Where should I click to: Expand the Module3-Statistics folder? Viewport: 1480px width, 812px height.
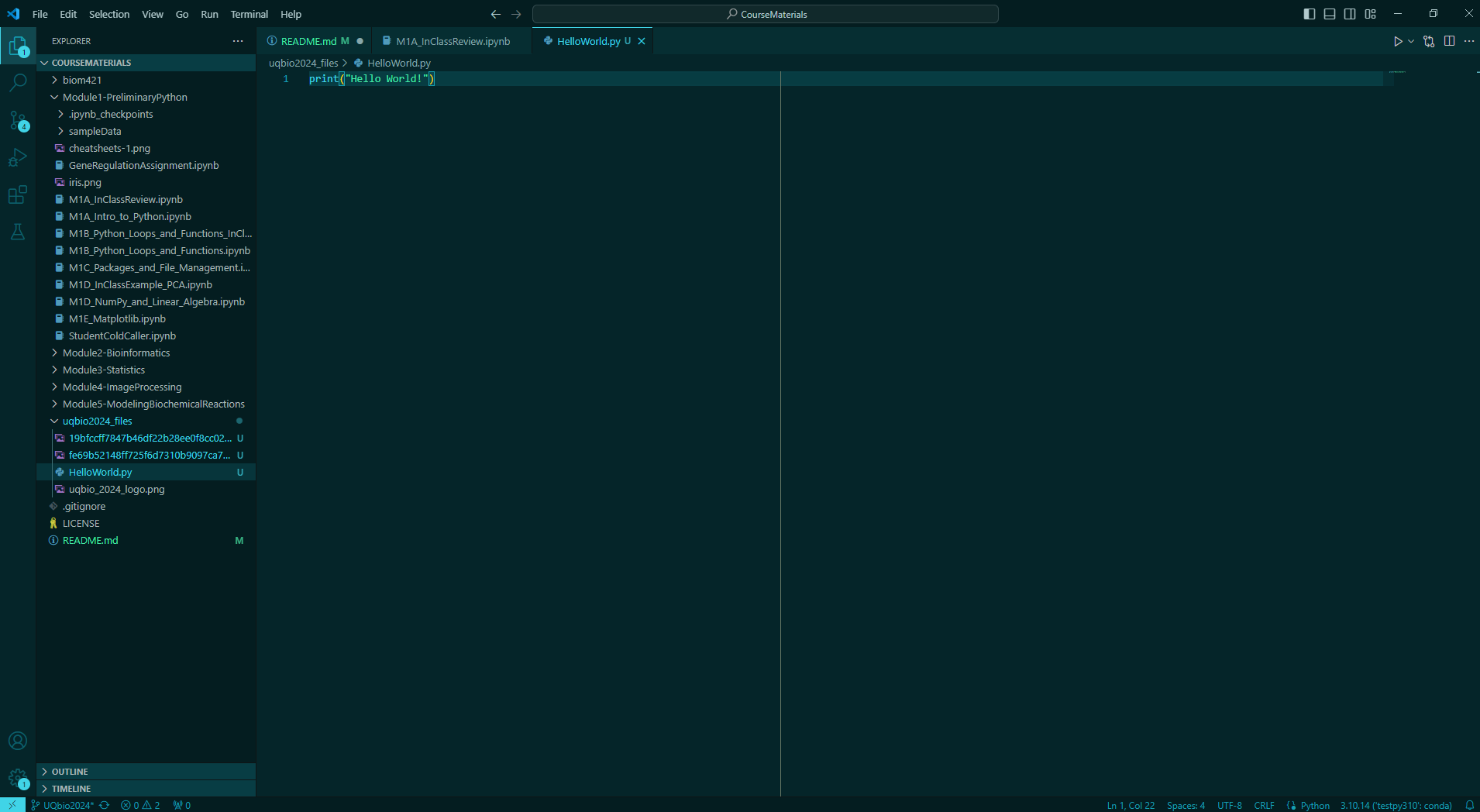point(146,370)
